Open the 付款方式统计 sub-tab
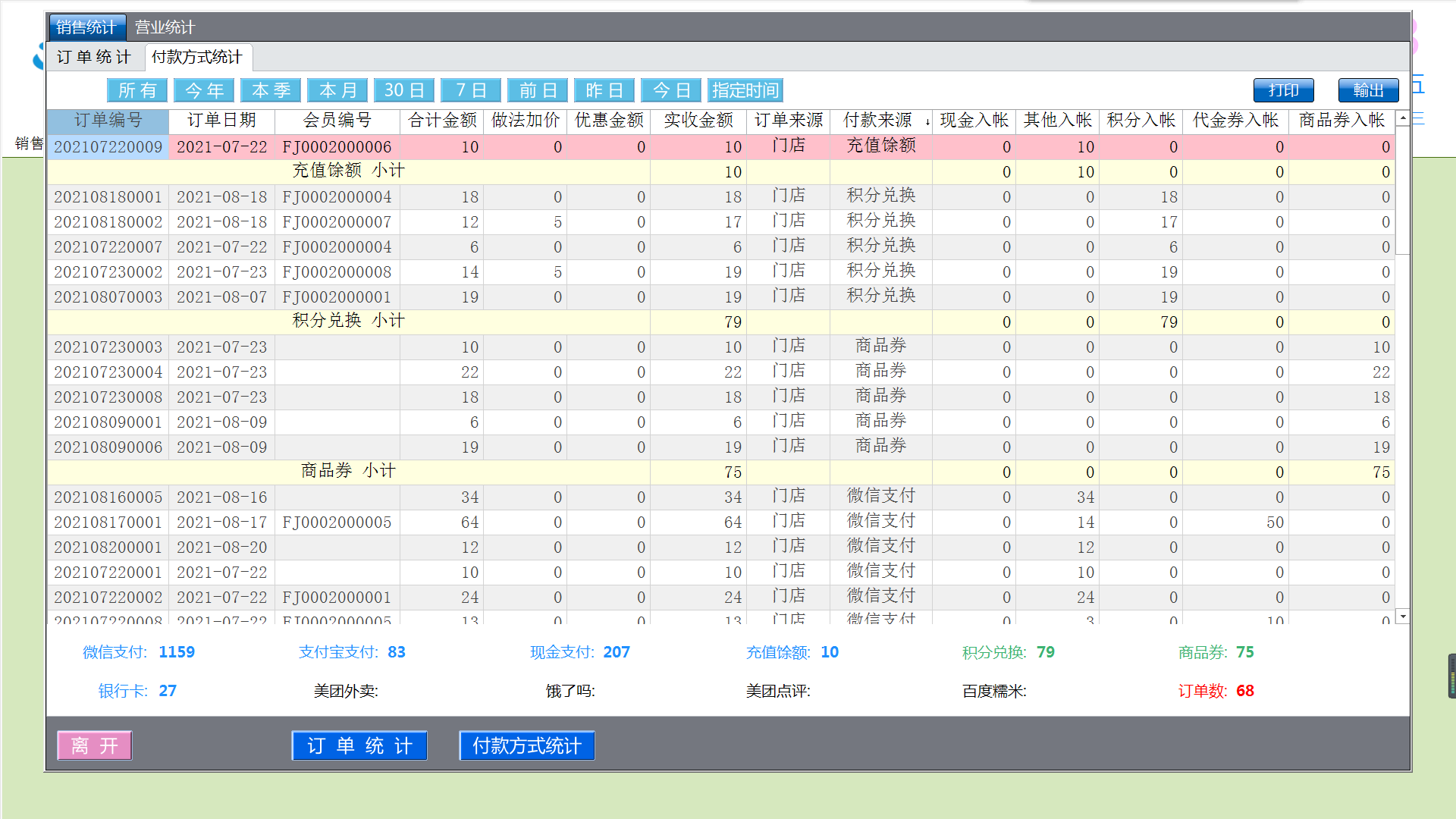 pos(197,57)
